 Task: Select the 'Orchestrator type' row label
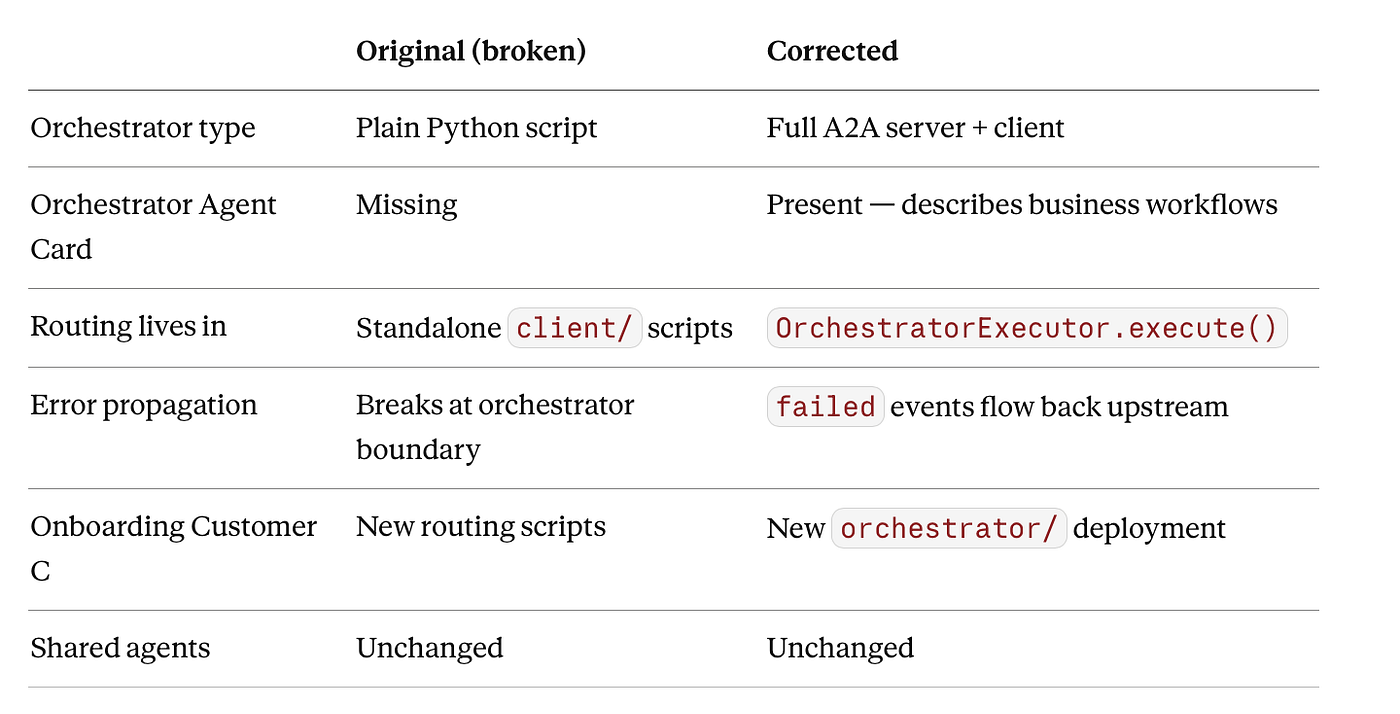(143, 128)
